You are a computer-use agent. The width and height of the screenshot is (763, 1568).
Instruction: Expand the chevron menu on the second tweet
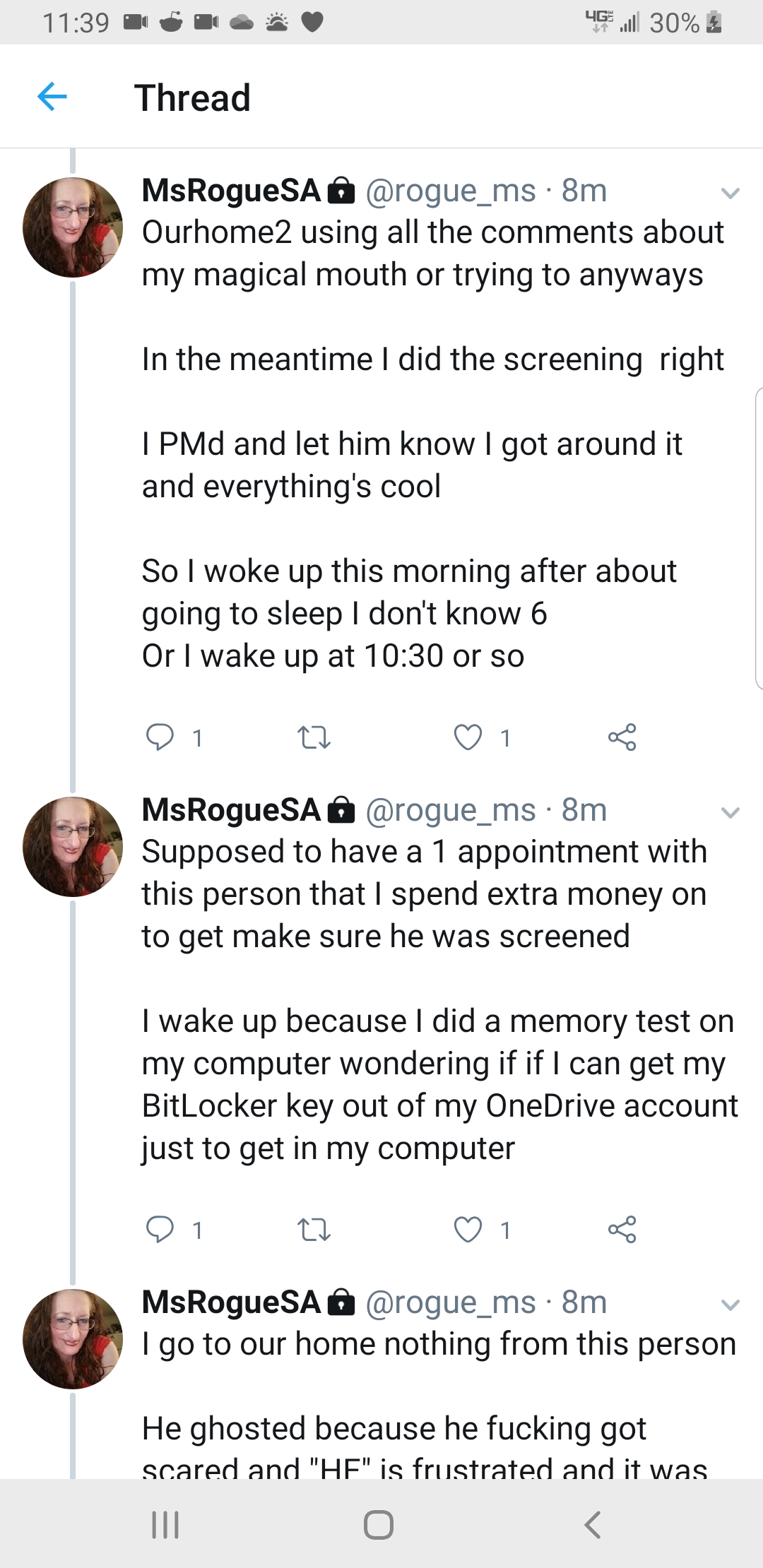tap(730, 812)
